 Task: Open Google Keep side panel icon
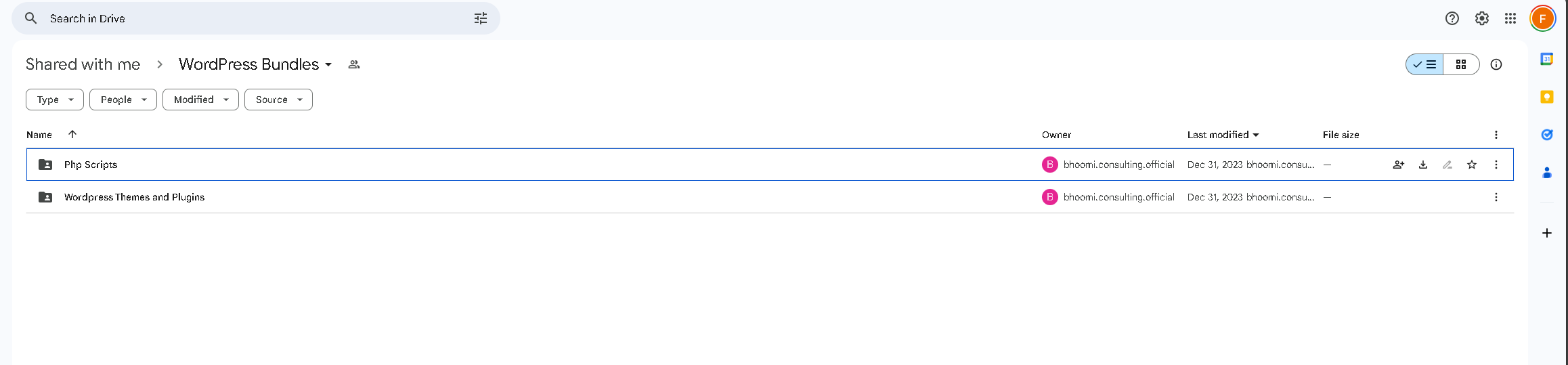(x=1546, y=97)
